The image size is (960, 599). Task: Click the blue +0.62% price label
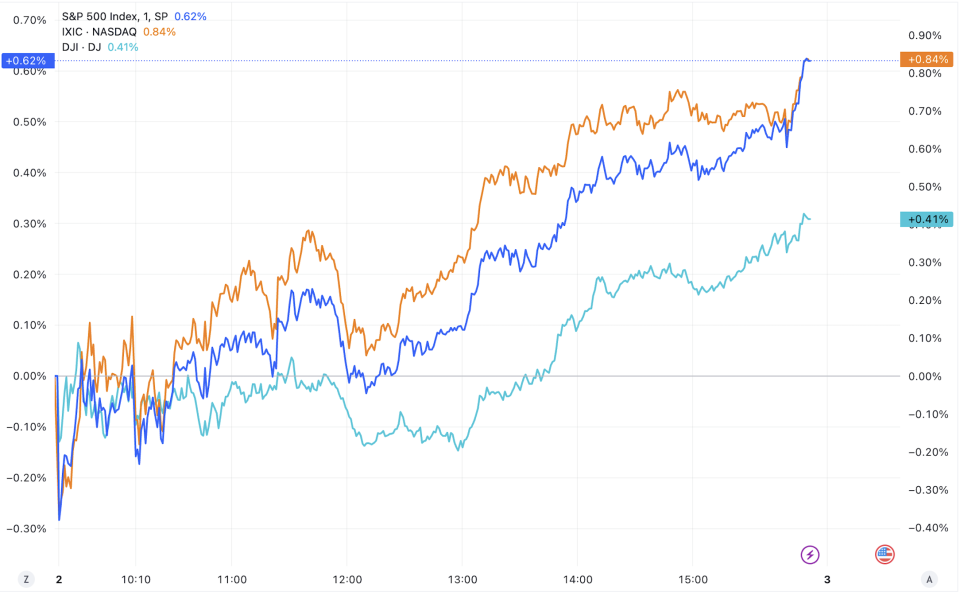click(x=26, y=60)
